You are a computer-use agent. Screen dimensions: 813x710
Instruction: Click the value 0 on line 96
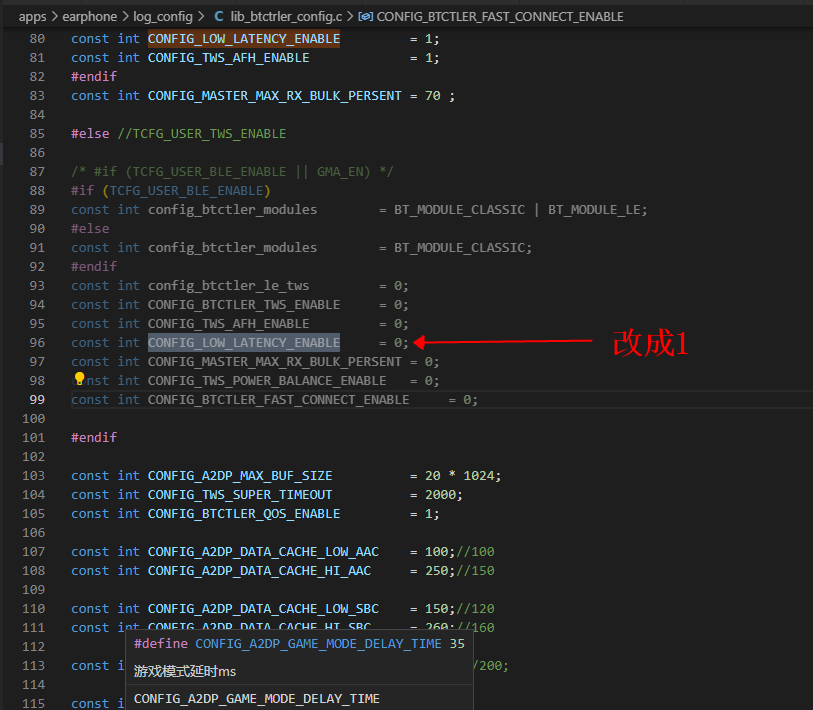pyautogui.click(x=398, y=343)
